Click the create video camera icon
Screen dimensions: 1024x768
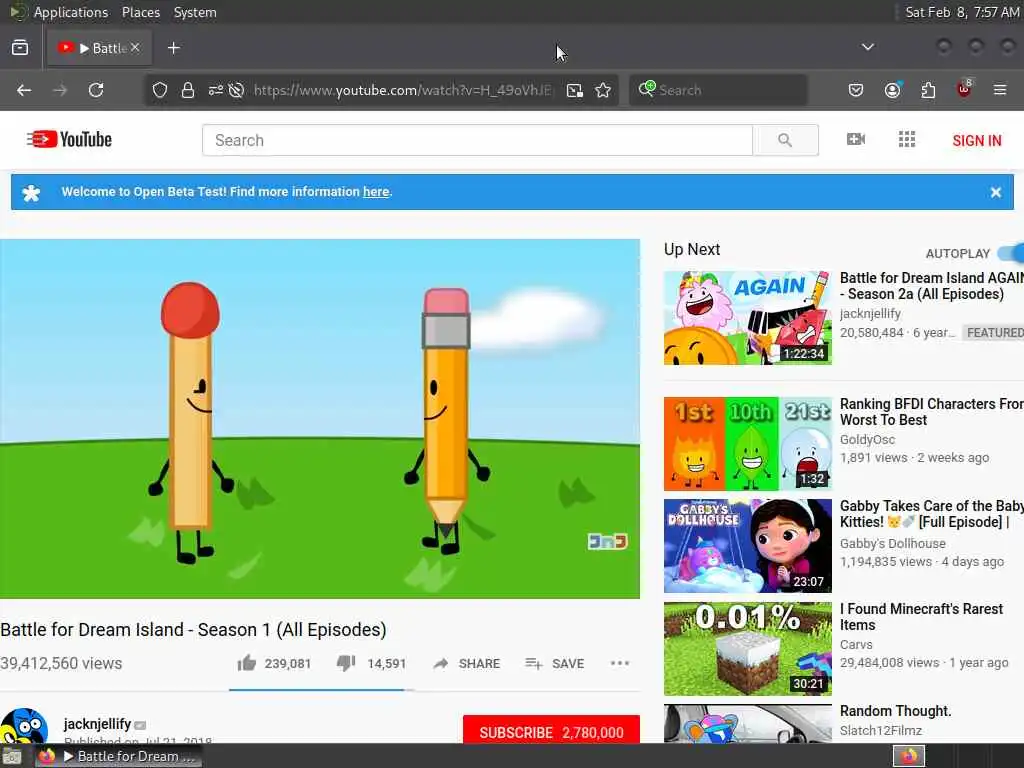[x=856, y=139]
